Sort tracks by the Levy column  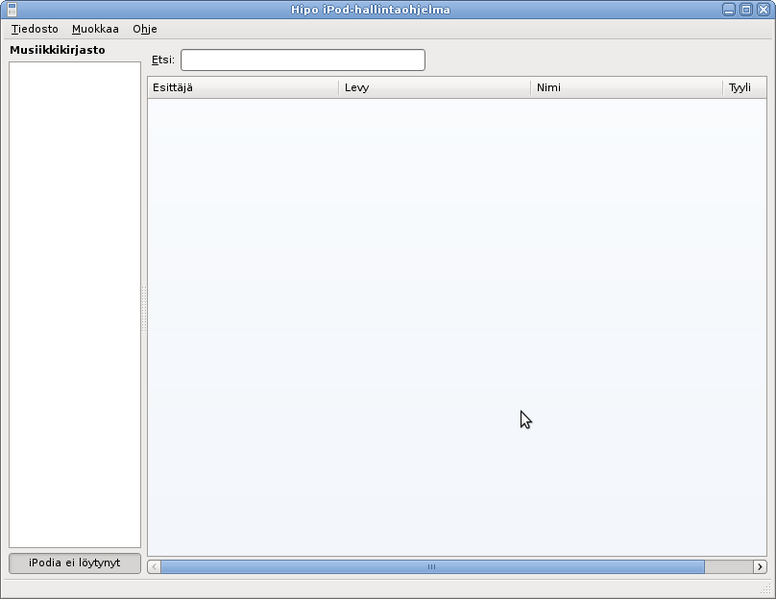click(x=435, y=88)
